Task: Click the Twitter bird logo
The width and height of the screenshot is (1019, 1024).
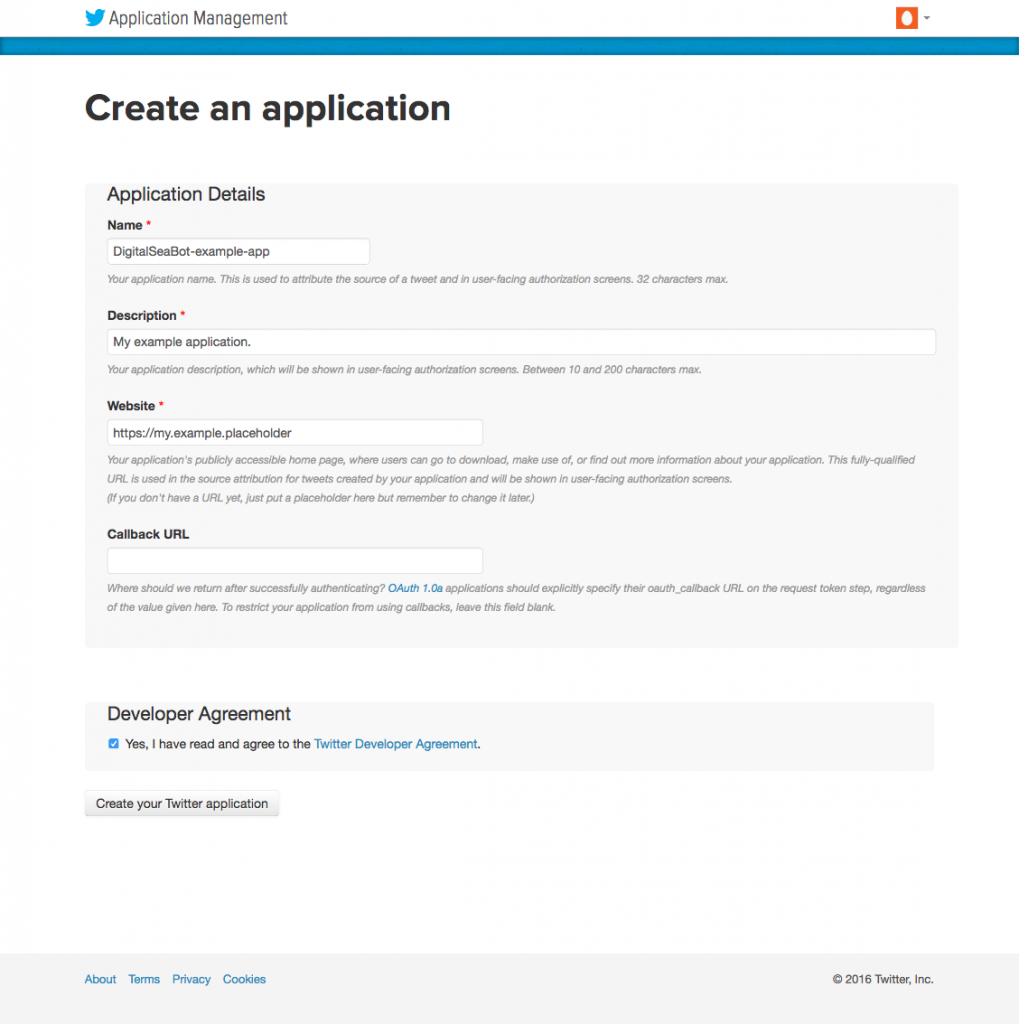Action: (95, 18)
